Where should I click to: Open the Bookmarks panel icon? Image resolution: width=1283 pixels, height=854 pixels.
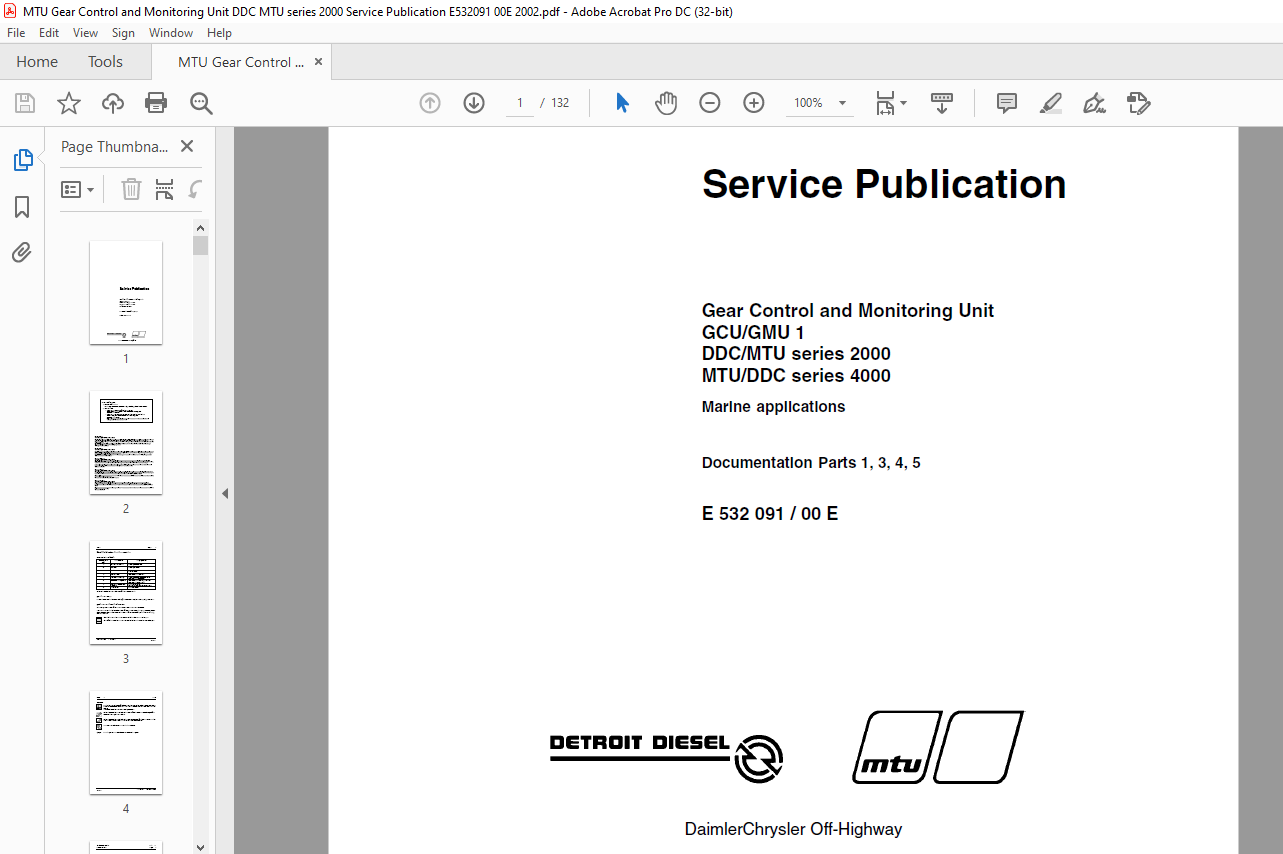(22, 207)
